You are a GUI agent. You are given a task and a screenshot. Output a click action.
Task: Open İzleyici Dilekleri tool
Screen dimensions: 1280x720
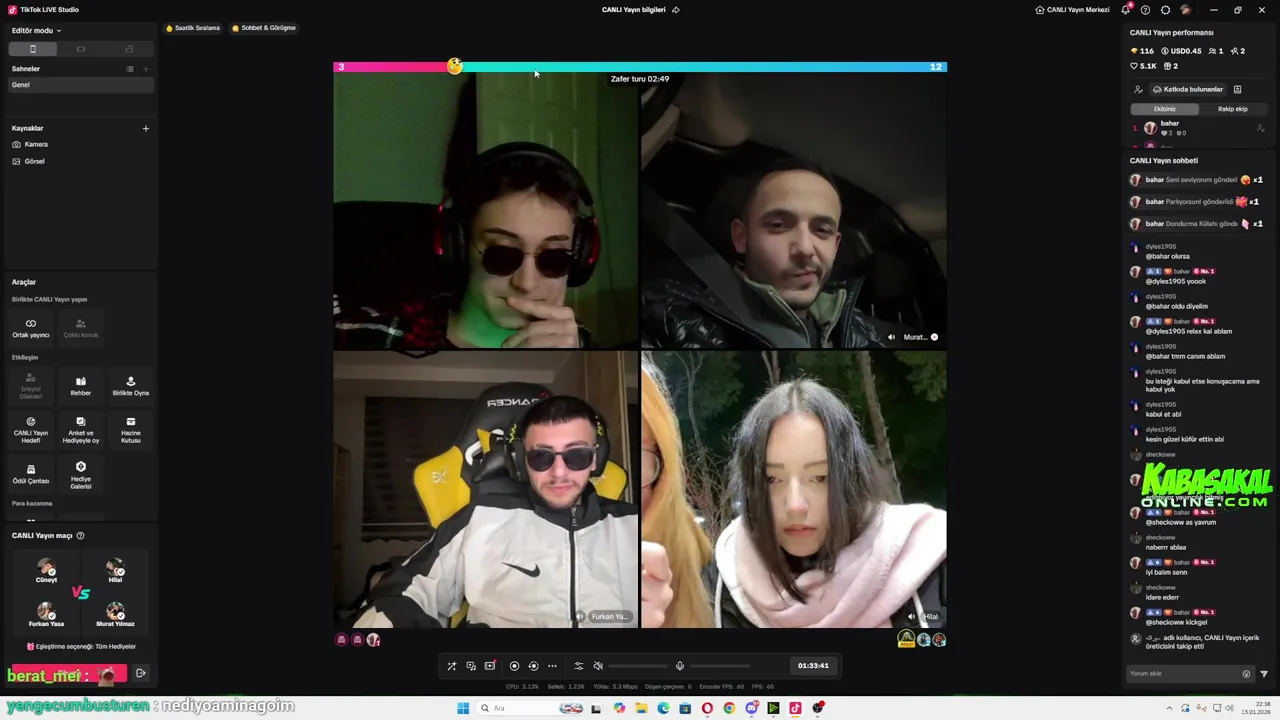point(31,386)
